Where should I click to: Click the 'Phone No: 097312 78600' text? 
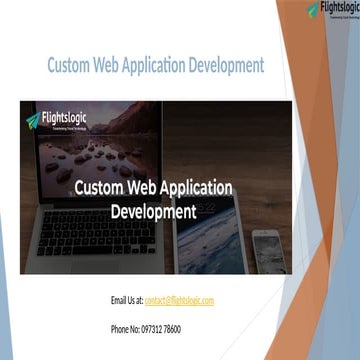(146, 330)
